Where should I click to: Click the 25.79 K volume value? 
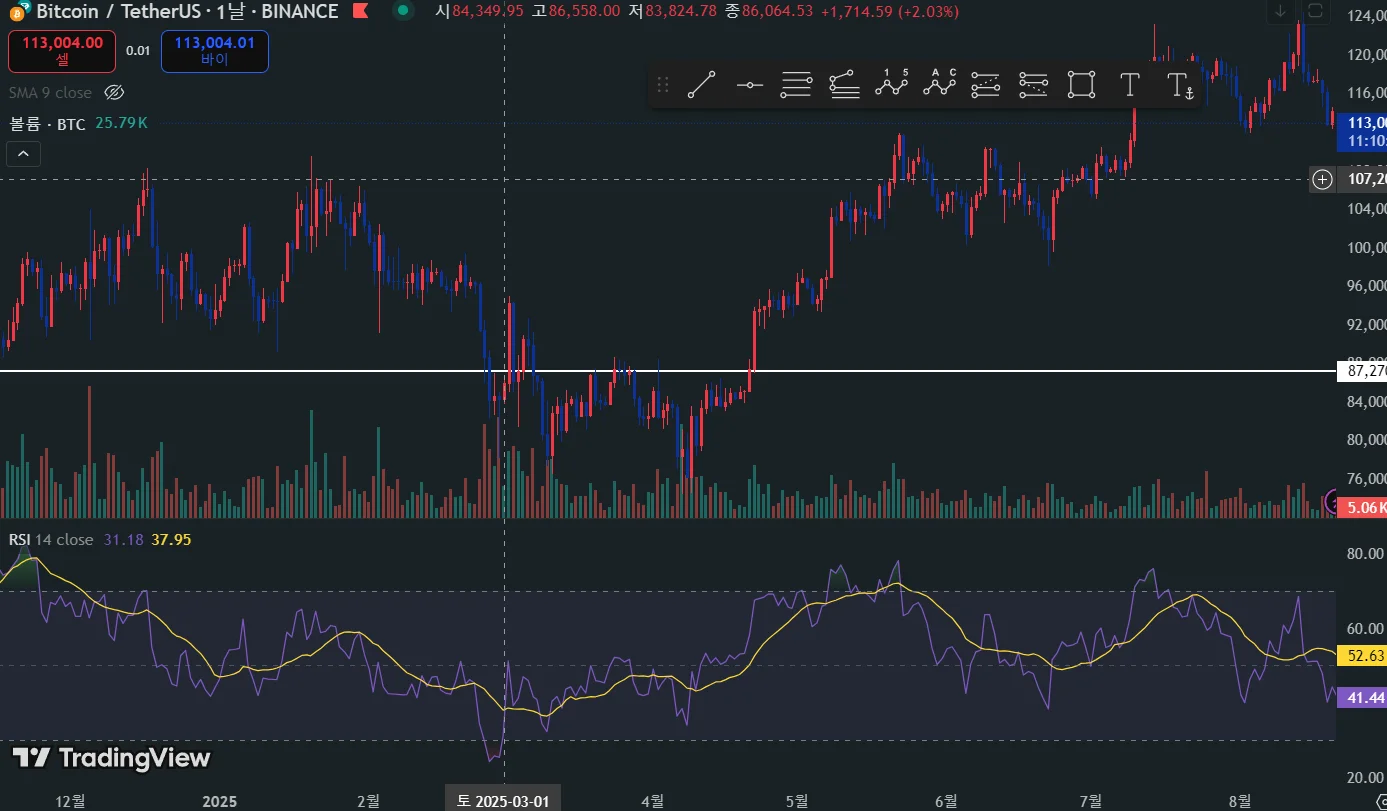click(122, 123)
